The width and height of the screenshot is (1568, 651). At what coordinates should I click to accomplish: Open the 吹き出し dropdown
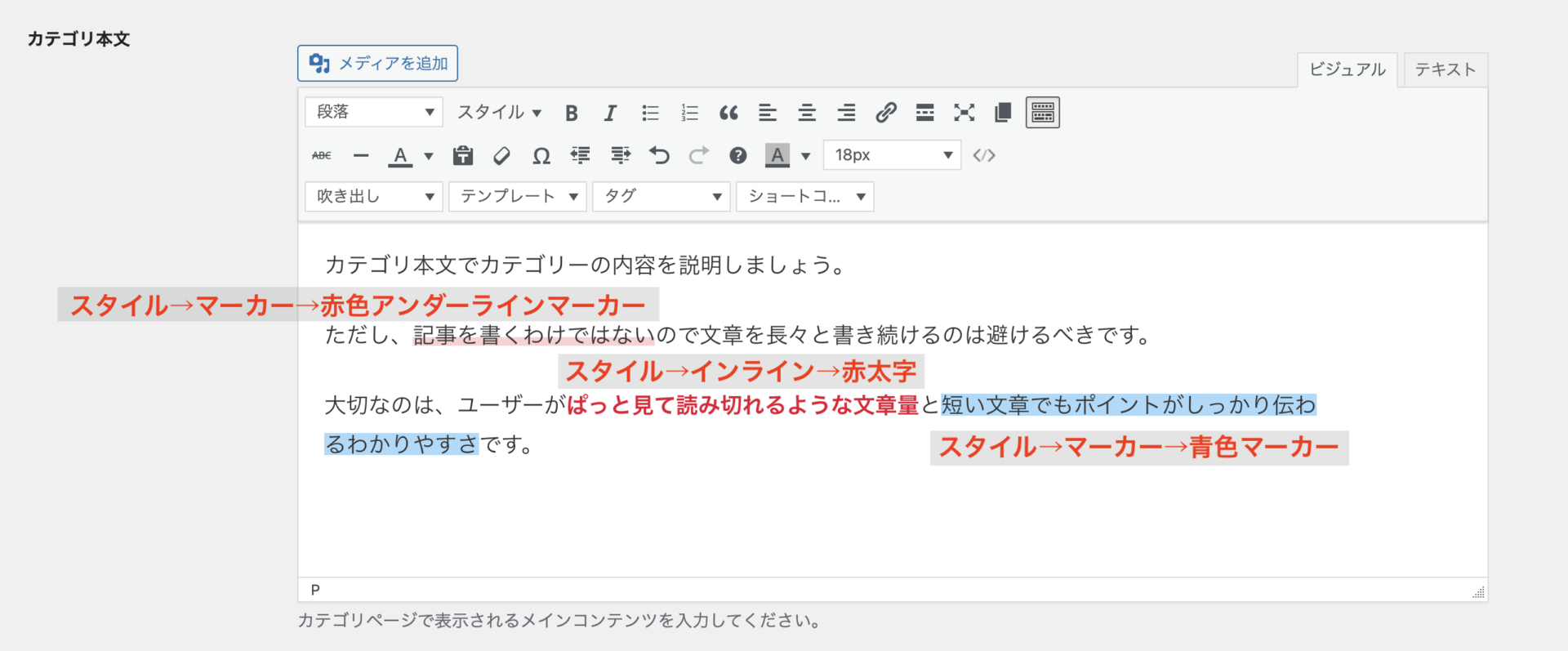tap(374, 197)
